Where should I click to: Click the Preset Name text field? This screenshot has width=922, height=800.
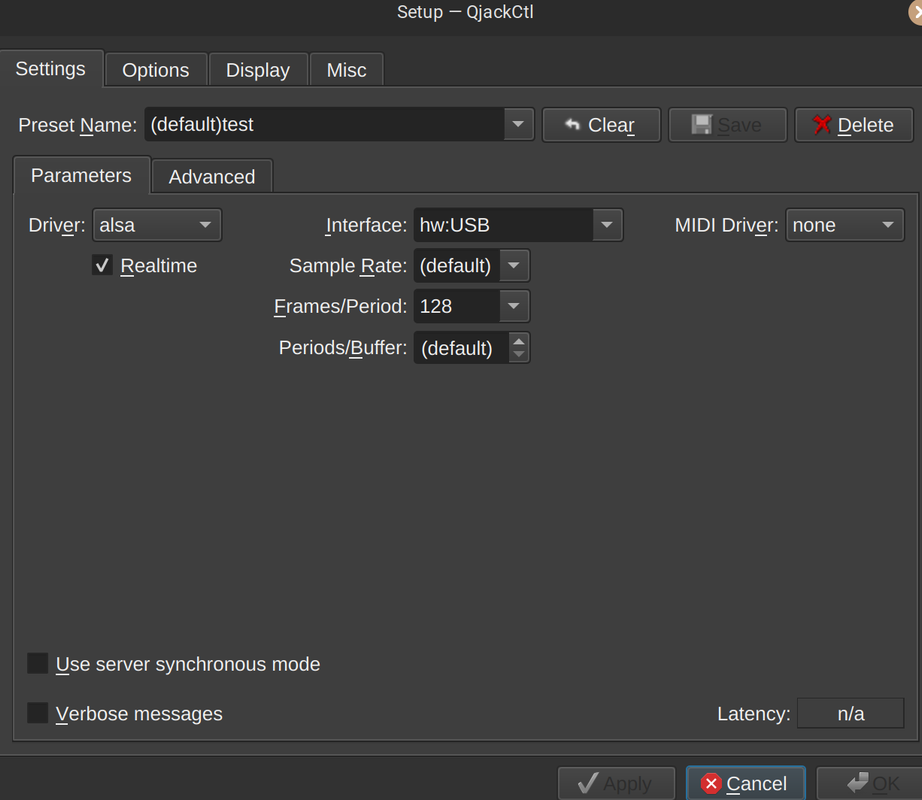tap(324, 125)
